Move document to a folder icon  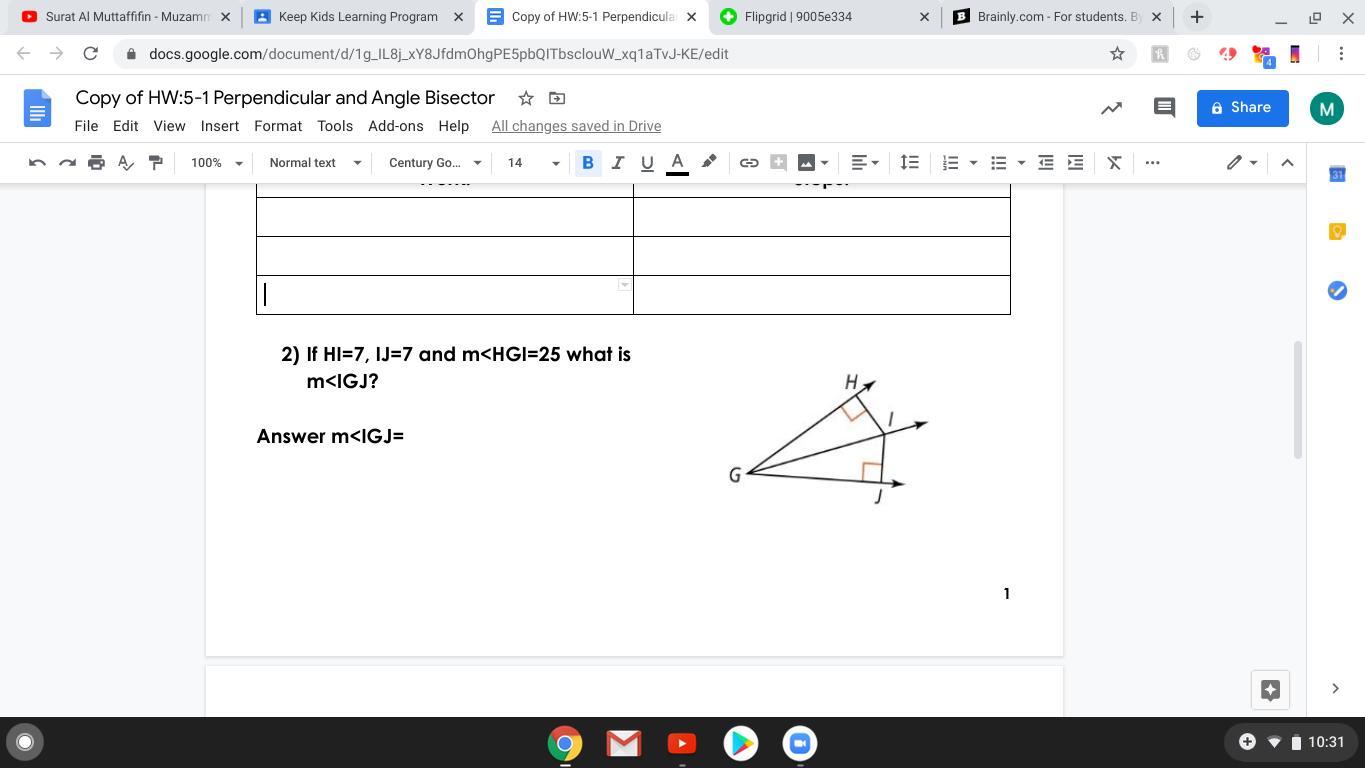click(557, 98)
